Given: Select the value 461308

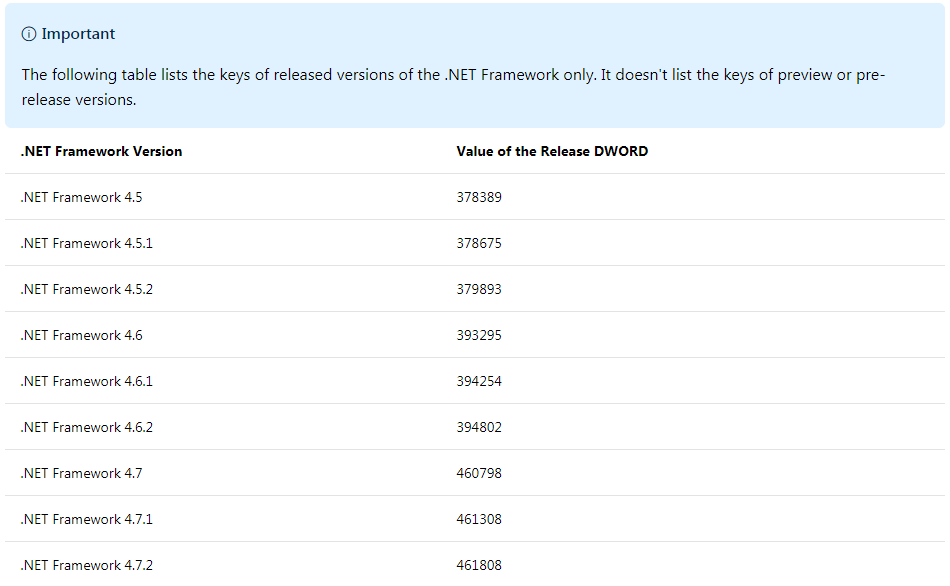Looking at the screenshot, I should [479, 520].
